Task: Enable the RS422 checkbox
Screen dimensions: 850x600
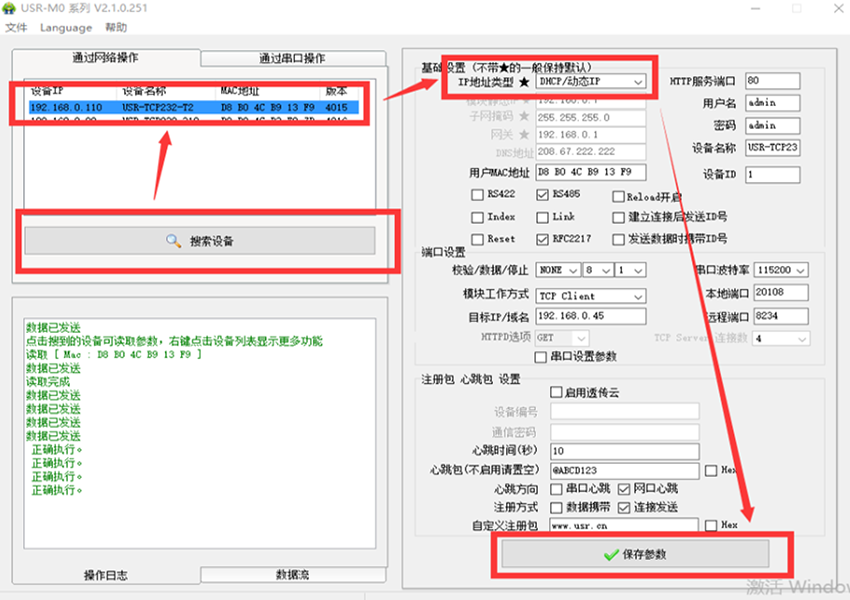Action: (x=478, y=195)
